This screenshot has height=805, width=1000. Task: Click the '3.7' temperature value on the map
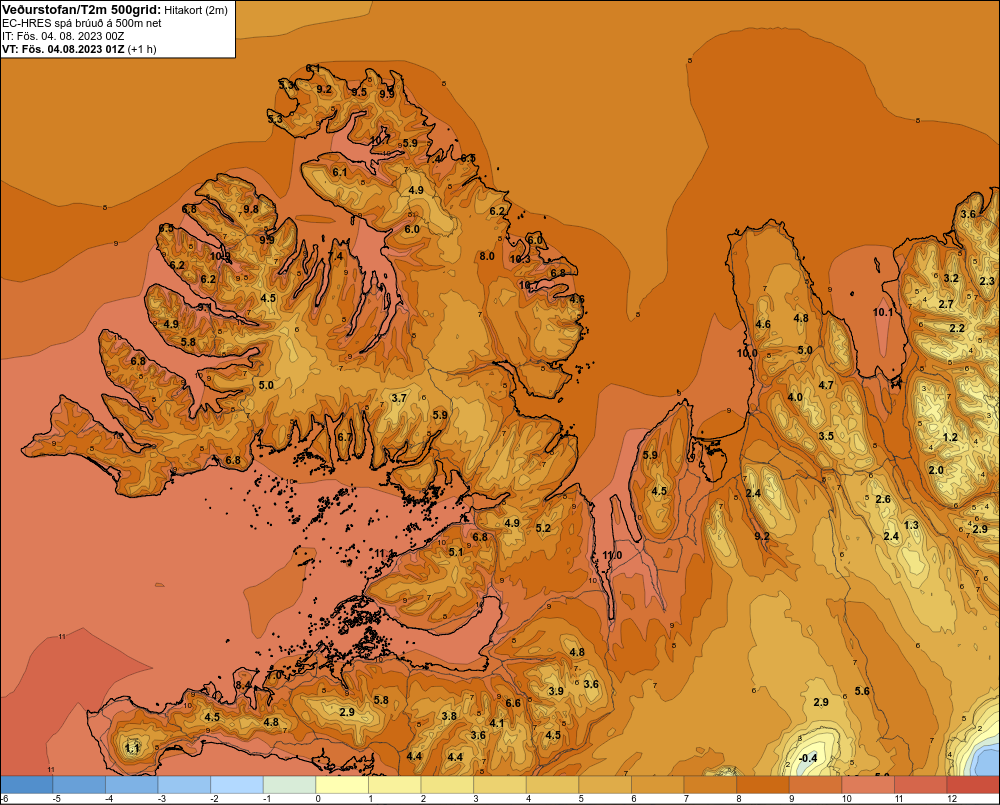pyautogui.click(x=399, y=398)
